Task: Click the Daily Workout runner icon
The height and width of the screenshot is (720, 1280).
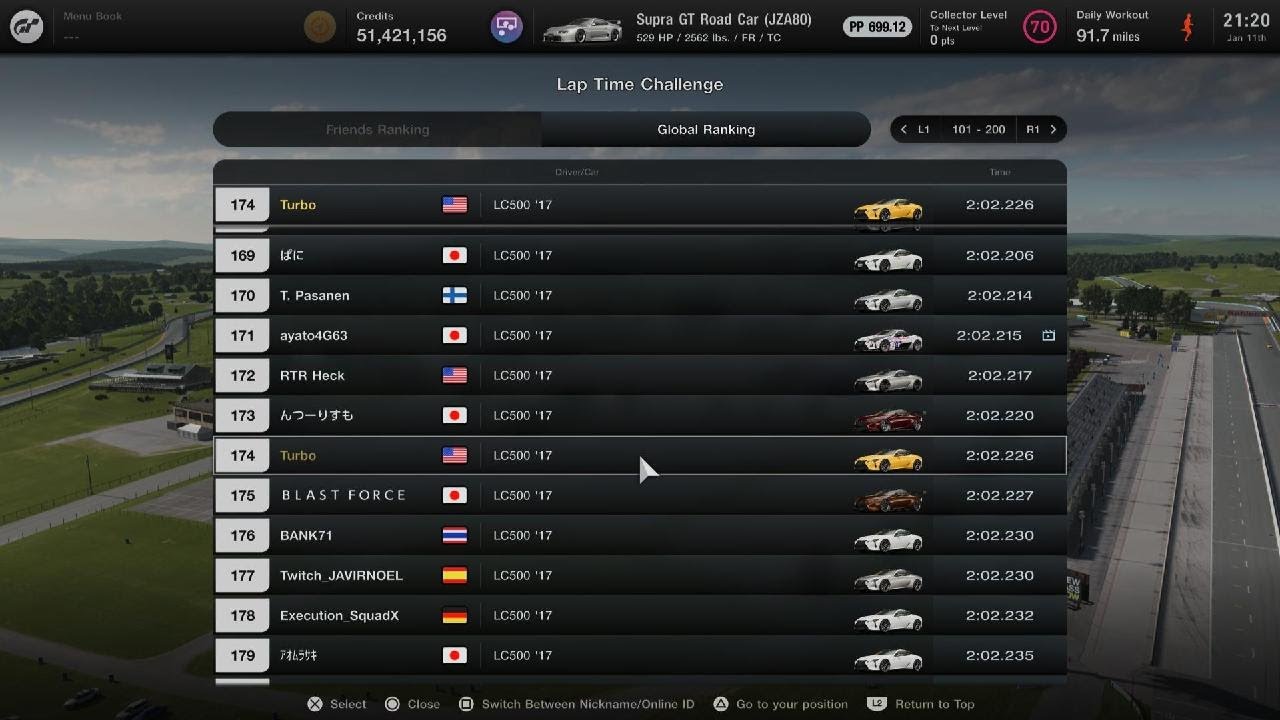Action: pyautogui.click(x=1187, y=27)
